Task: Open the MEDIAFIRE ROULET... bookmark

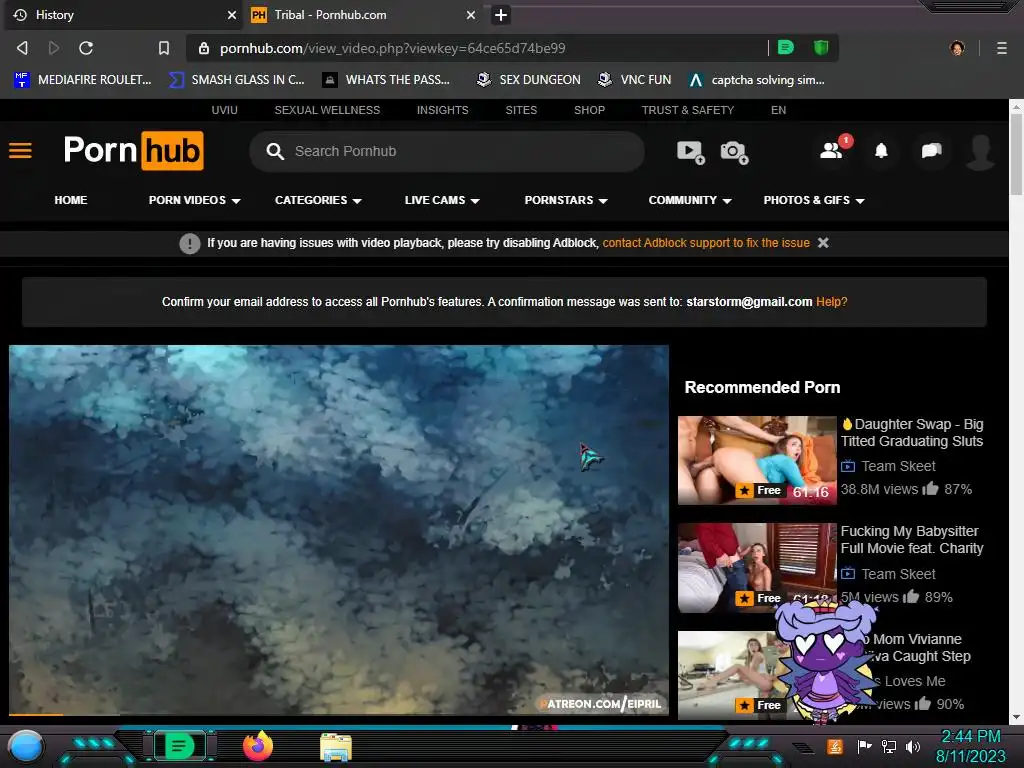Action: (82, 80)
